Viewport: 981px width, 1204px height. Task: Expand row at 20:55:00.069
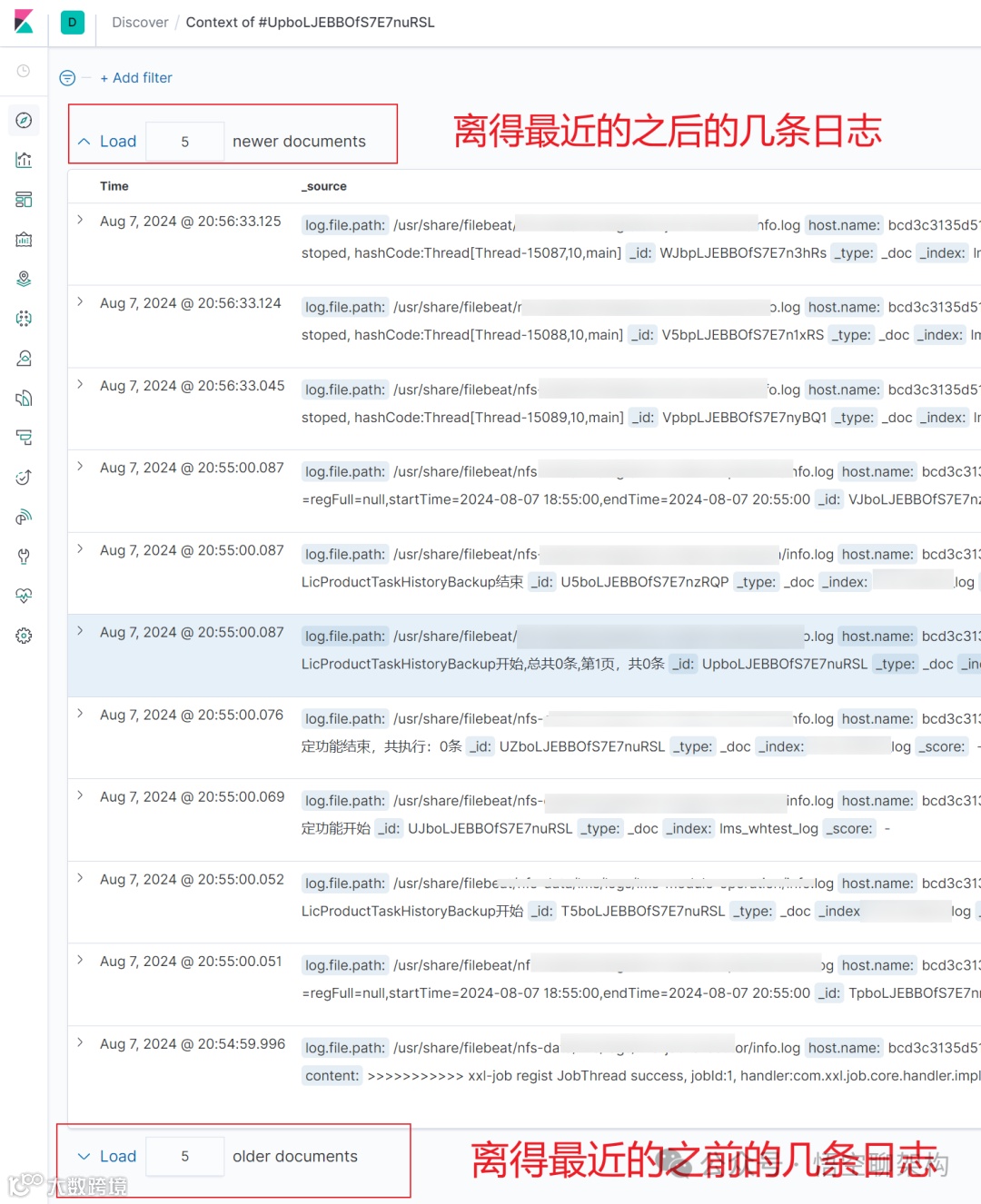coord(80,795)
